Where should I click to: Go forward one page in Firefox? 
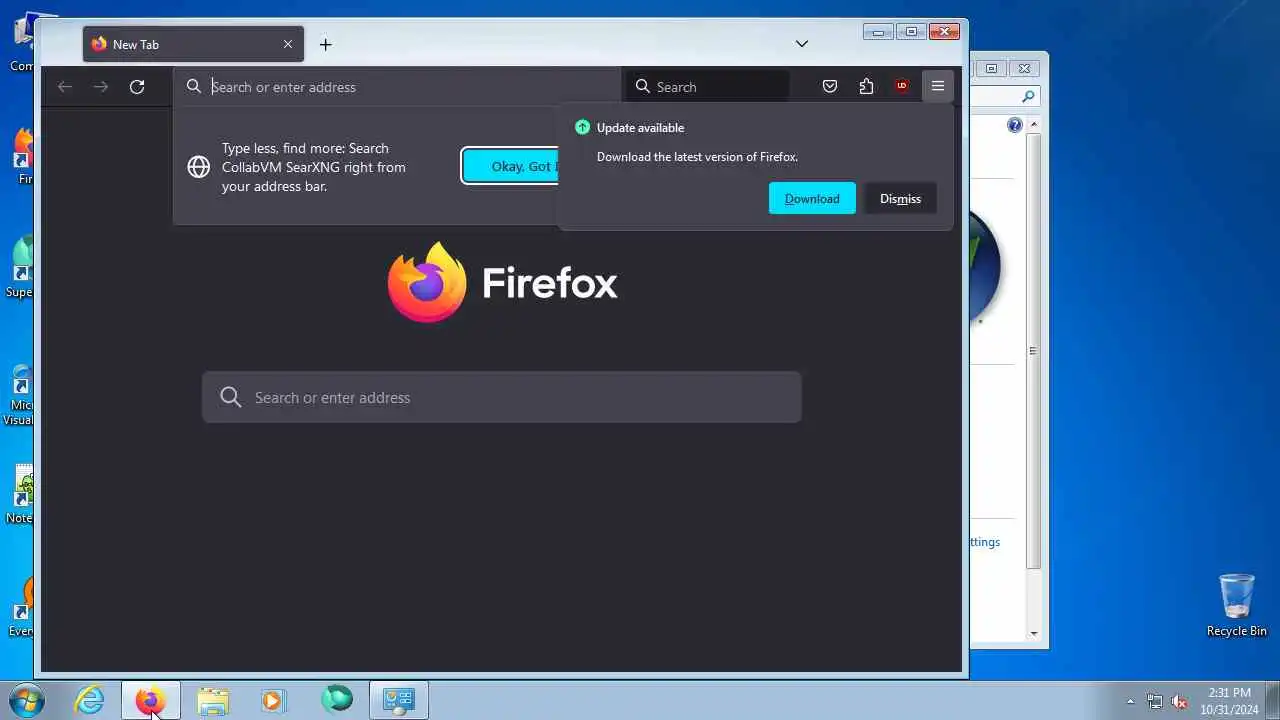pos(101,87)
